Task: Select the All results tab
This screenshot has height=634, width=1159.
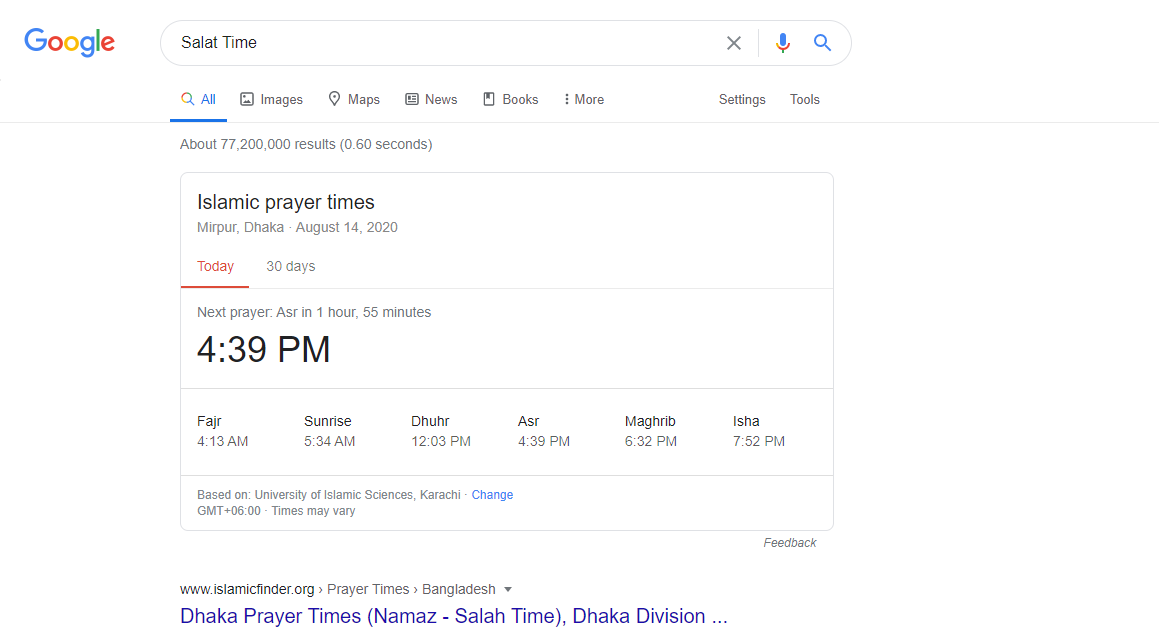Action: [x=198, y=100]
